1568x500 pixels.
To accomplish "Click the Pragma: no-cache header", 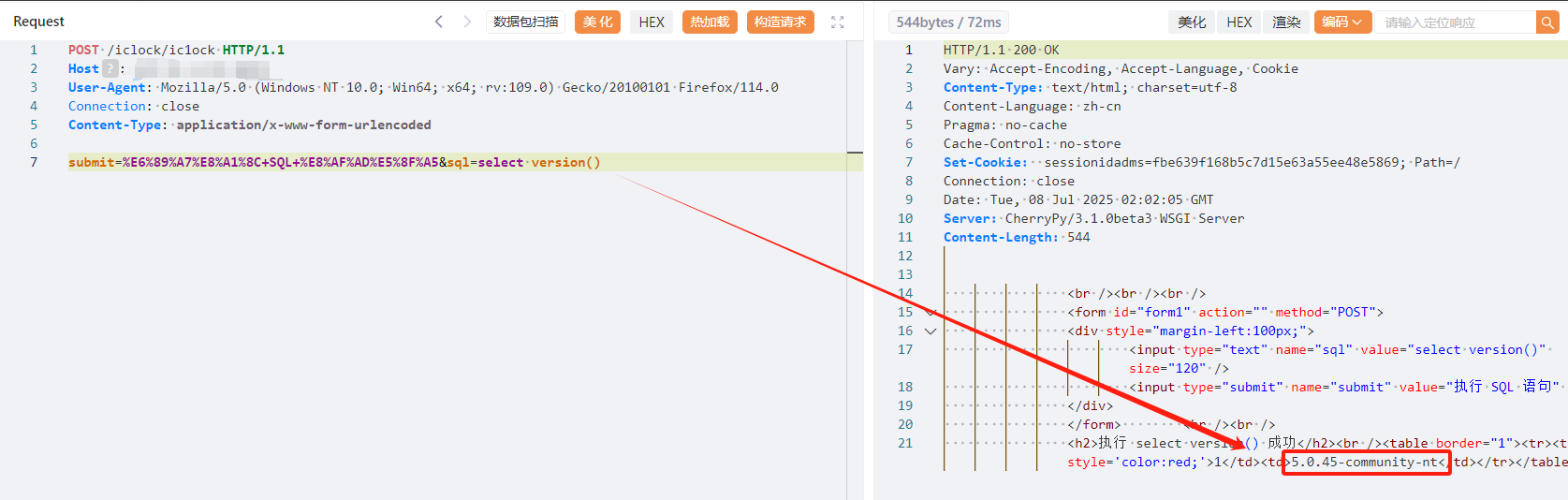I will point(1005,125).
